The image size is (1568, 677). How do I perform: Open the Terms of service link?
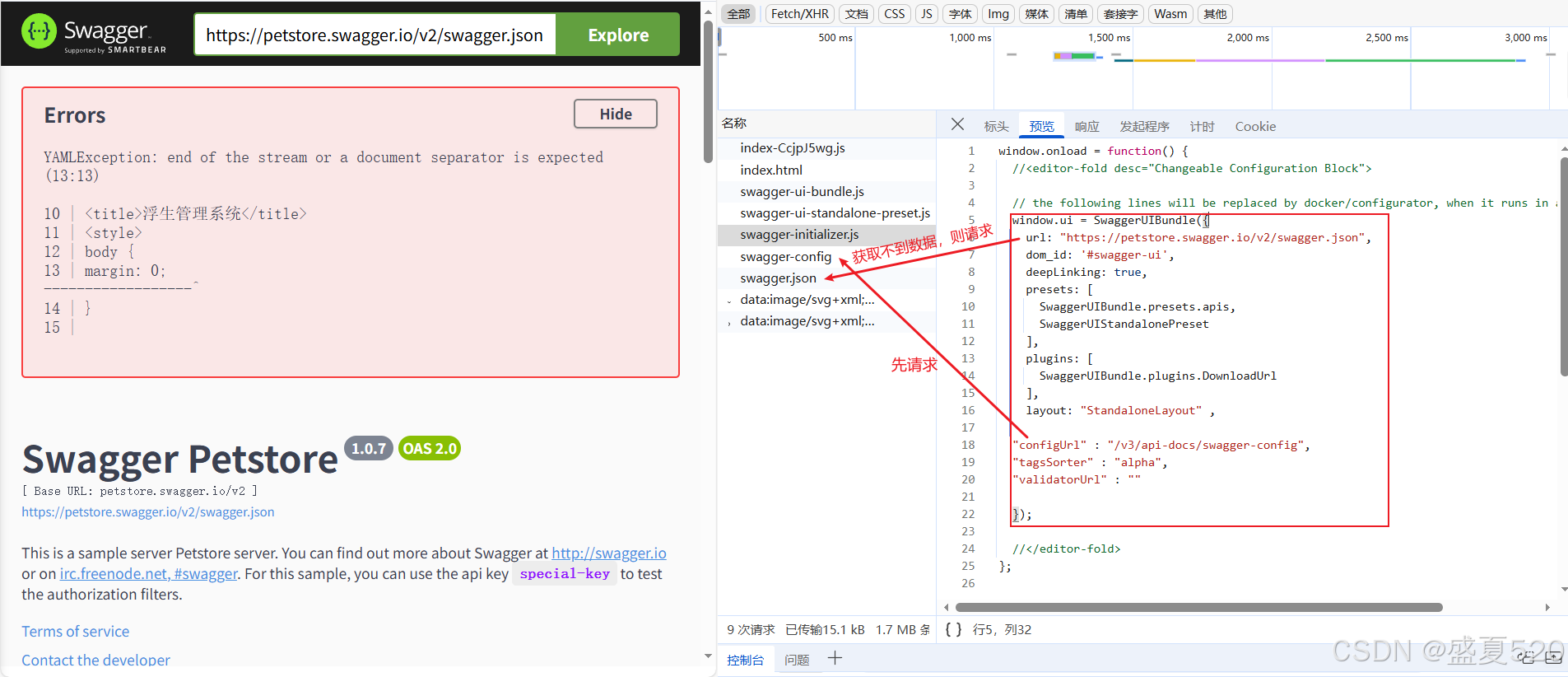75,631
